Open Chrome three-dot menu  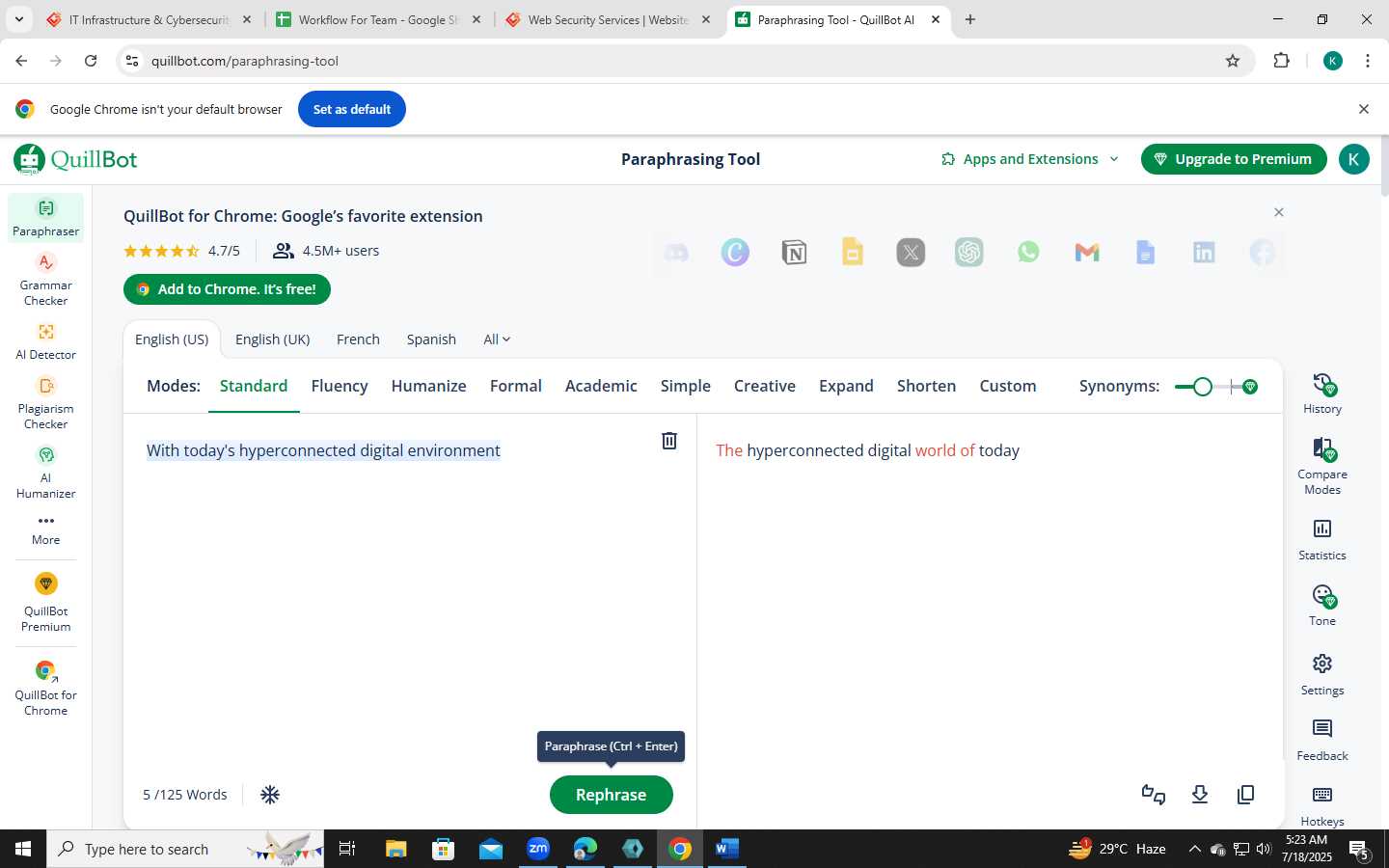(x=1368, y=61)
